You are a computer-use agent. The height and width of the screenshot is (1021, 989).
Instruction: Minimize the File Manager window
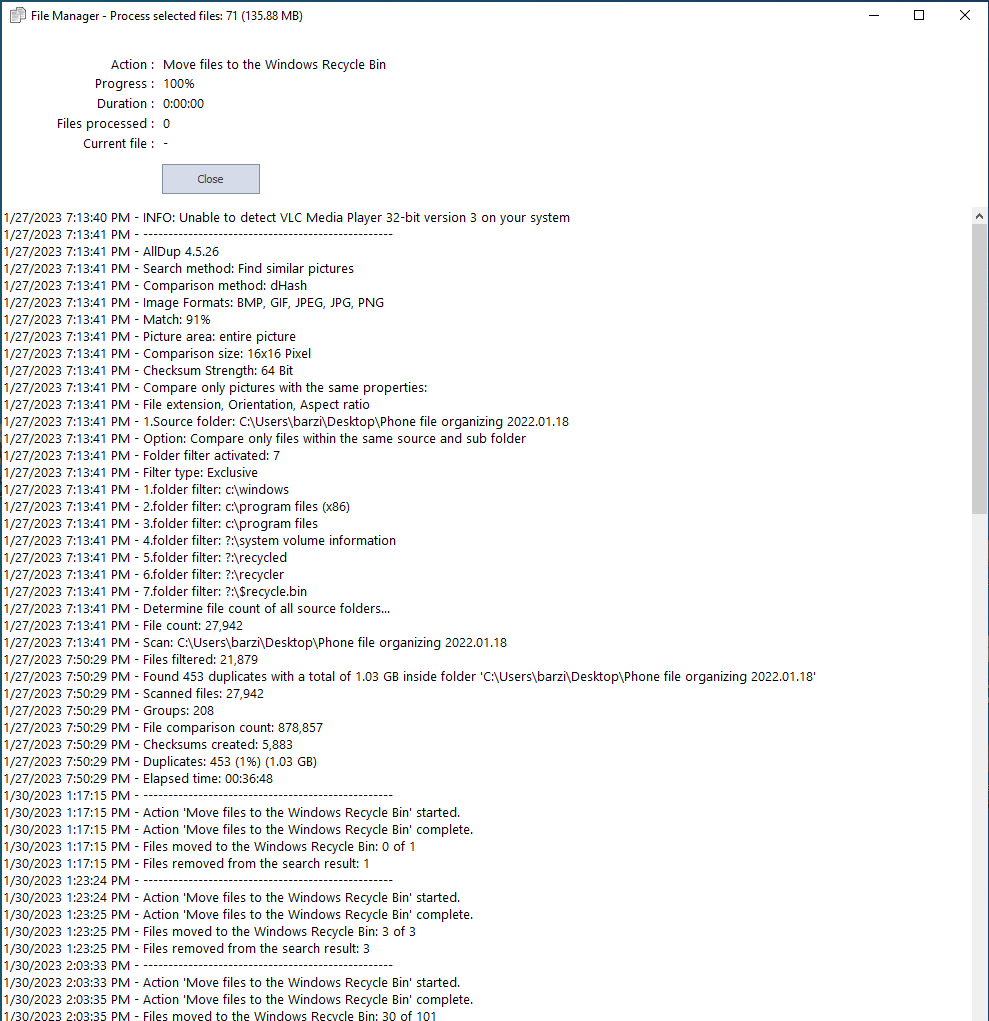point(873,15)
